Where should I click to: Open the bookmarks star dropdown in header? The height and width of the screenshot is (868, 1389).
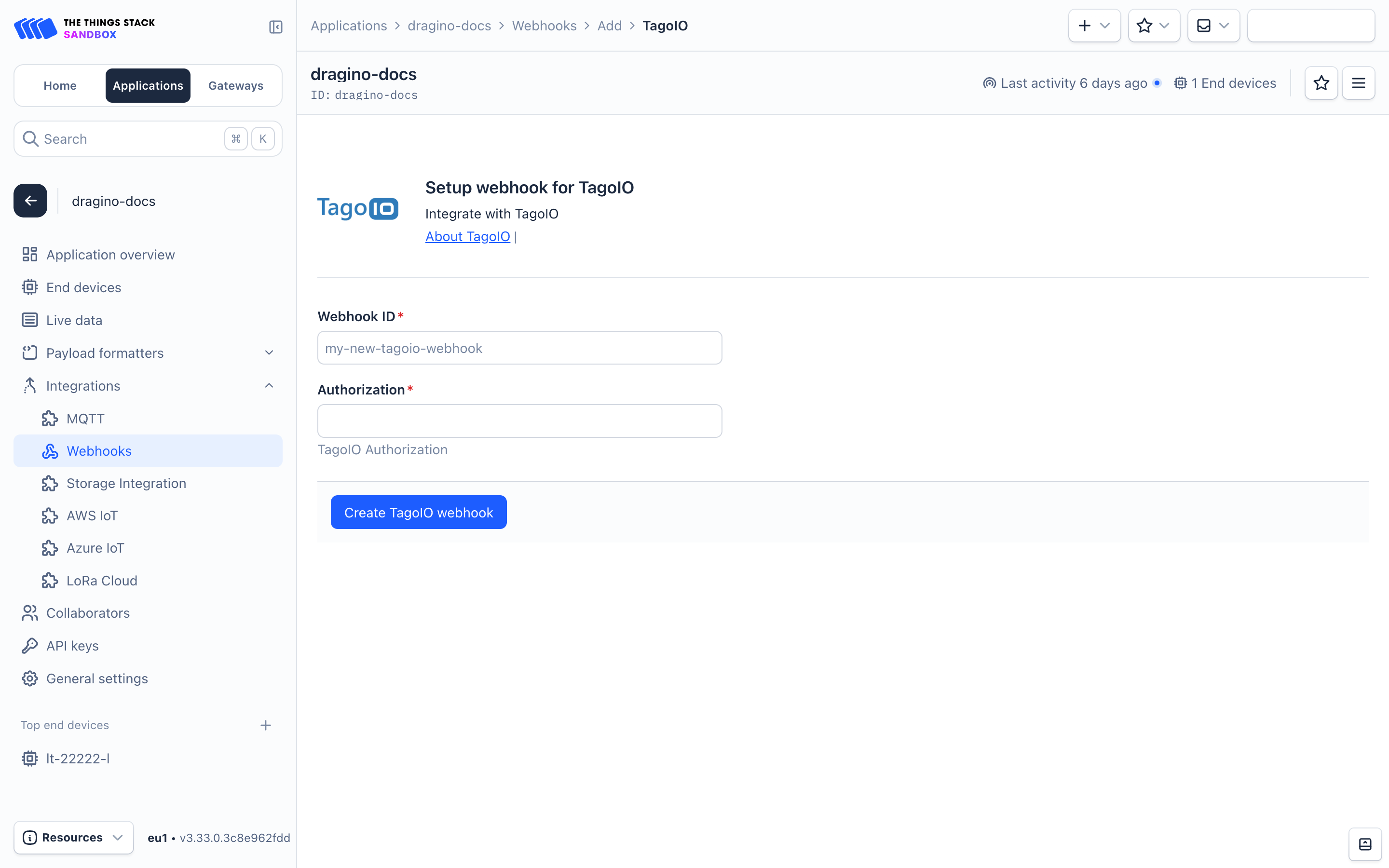pos(1154,26)
